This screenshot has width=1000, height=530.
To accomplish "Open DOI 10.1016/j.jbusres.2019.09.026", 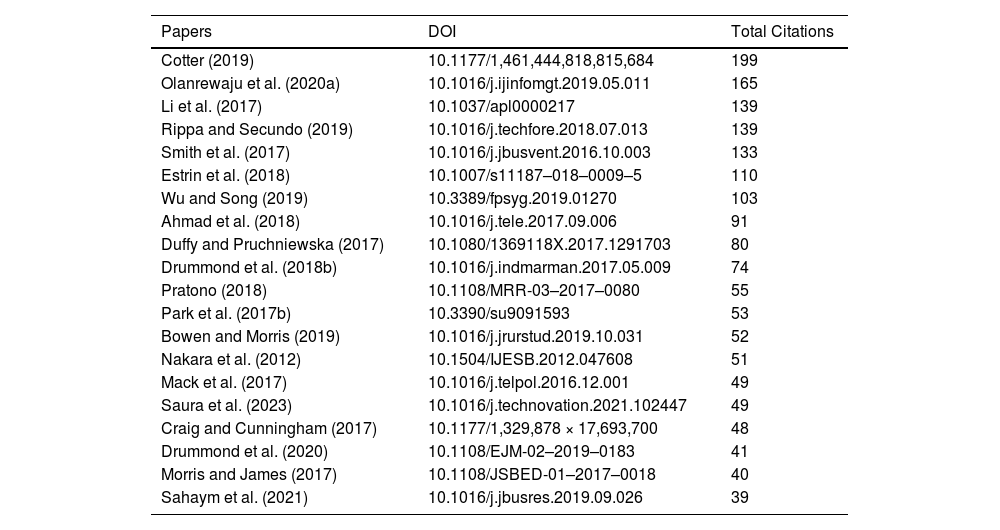I will tap(535, 497).
